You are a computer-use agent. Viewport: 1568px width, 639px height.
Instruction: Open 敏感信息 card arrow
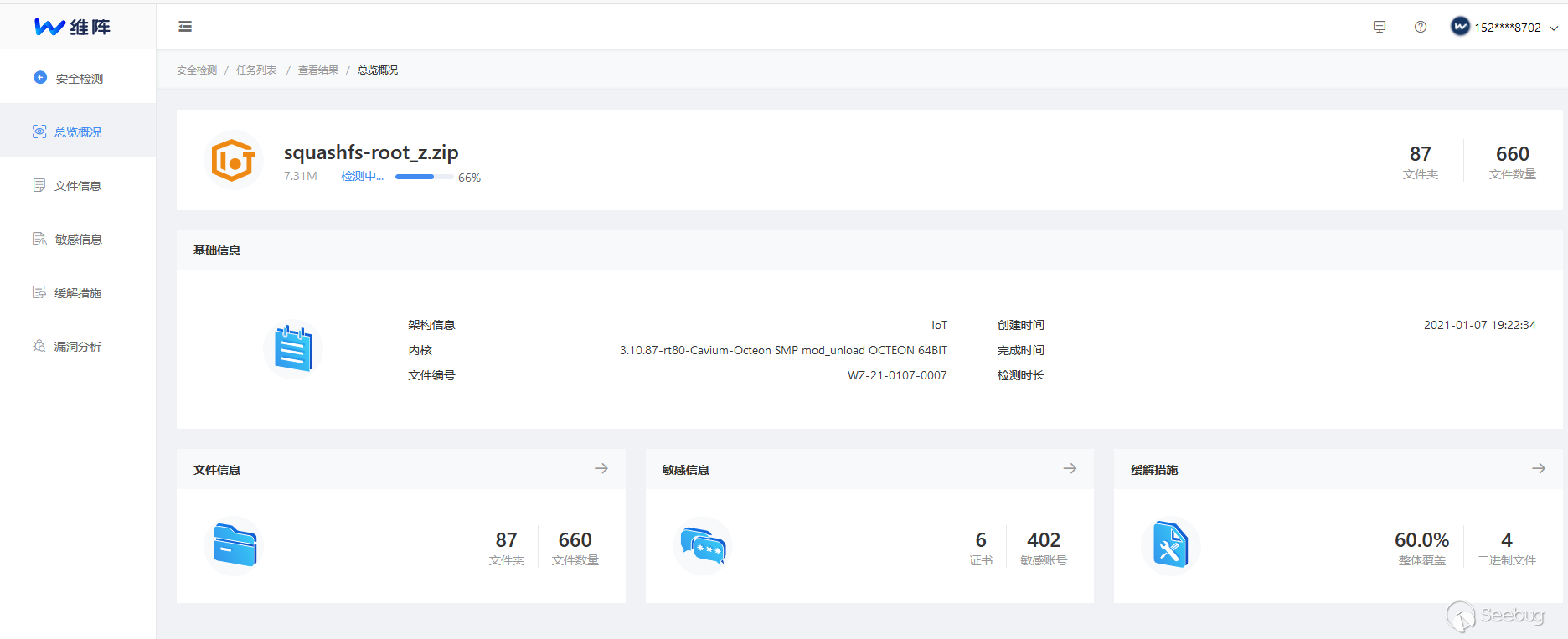click(x=1070, y=469)
